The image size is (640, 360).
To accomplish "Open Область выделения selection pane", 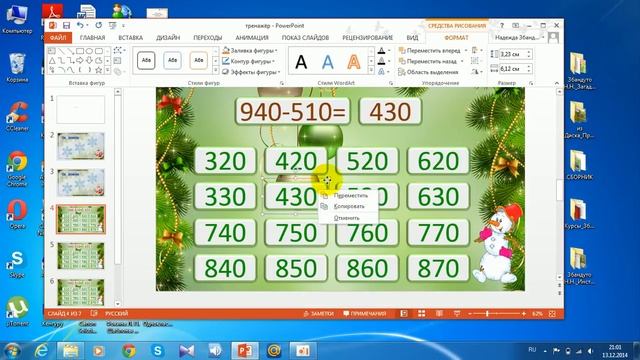I will click(x=429, y=72).
